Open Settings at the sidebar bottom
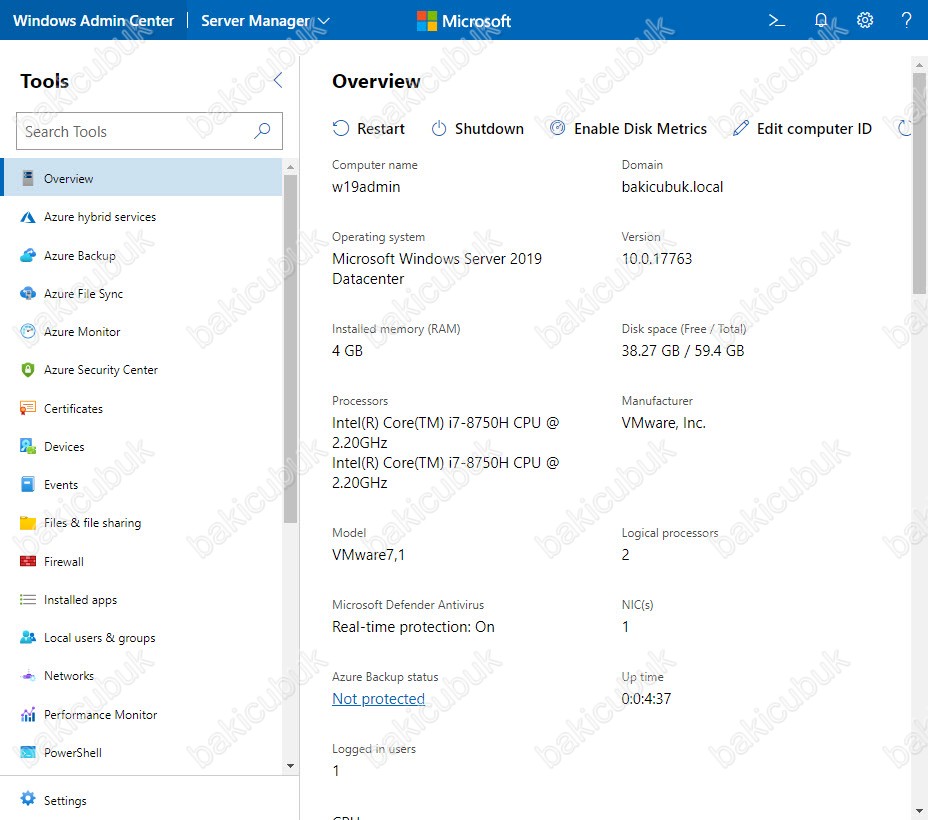The width and height of the screenshot is (928, 820). tap(149, 800)
